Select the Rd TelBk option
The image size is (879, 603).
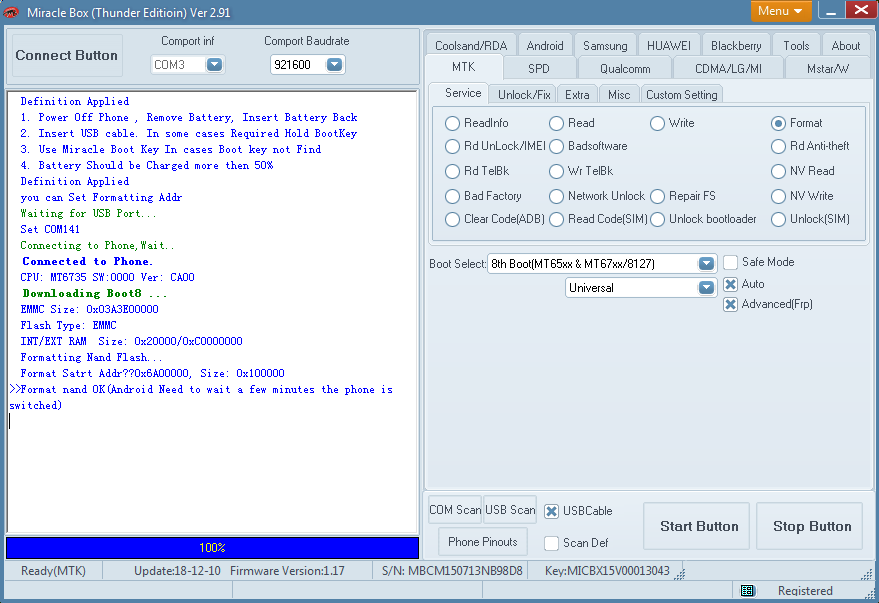pos(452,171)
